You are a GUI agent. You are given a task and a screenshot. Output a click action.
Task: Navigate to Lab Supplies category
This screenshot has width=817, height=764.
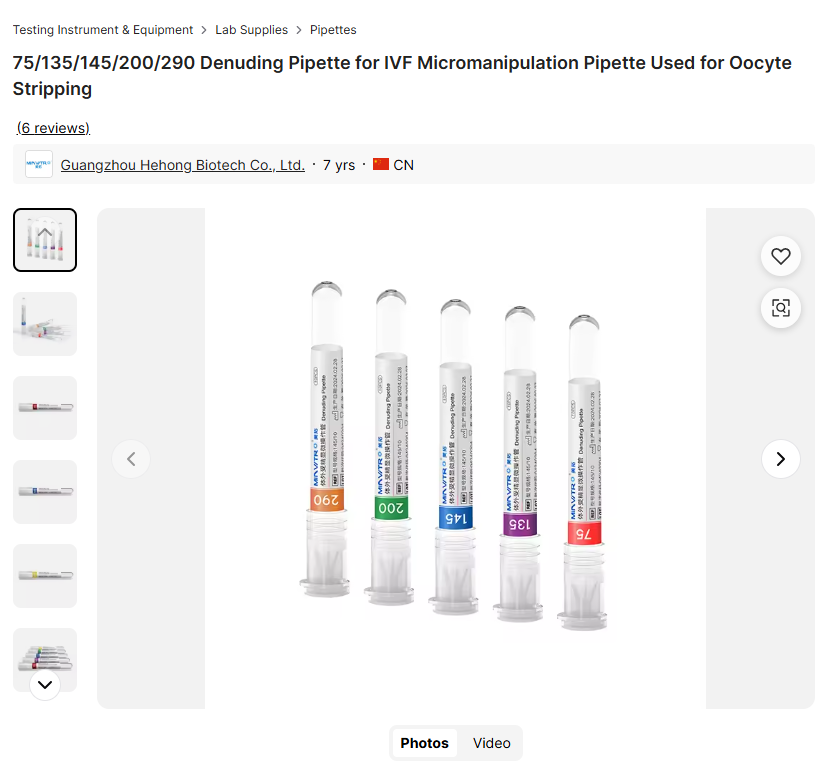tap(251, 30)
